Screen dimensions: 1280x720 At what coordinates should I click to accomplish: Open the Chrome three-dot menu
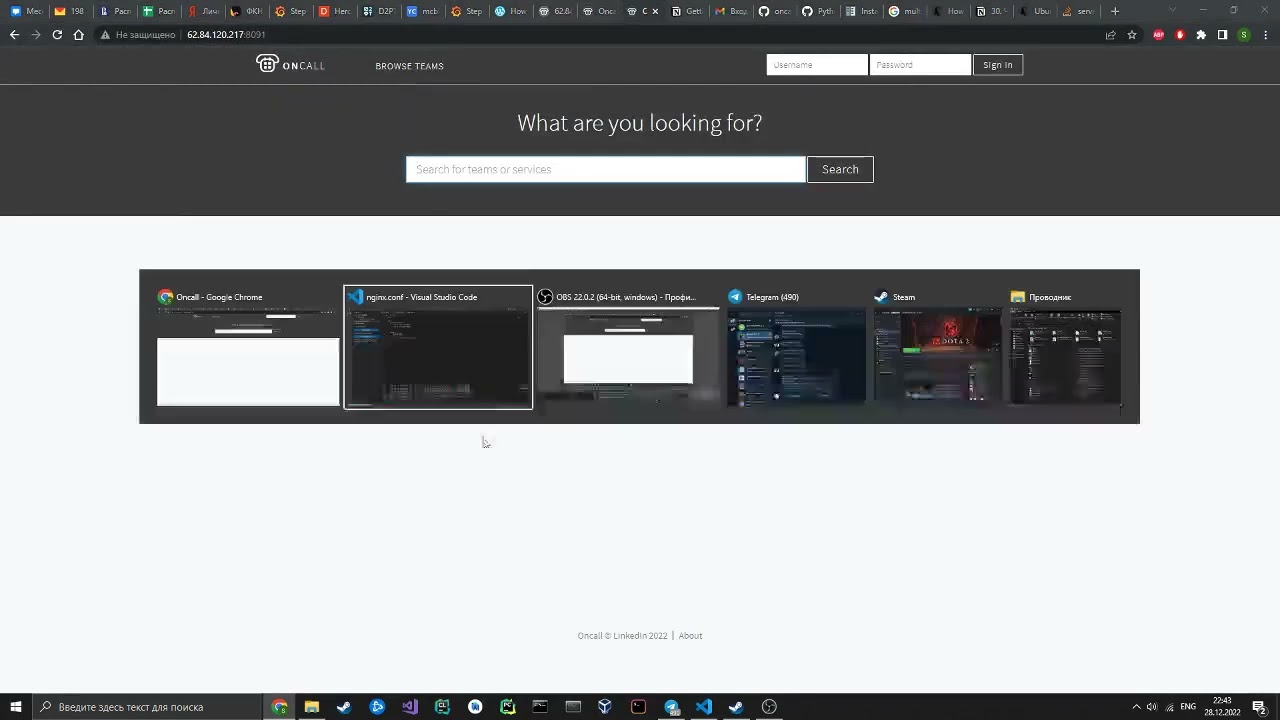point(1265,34)
